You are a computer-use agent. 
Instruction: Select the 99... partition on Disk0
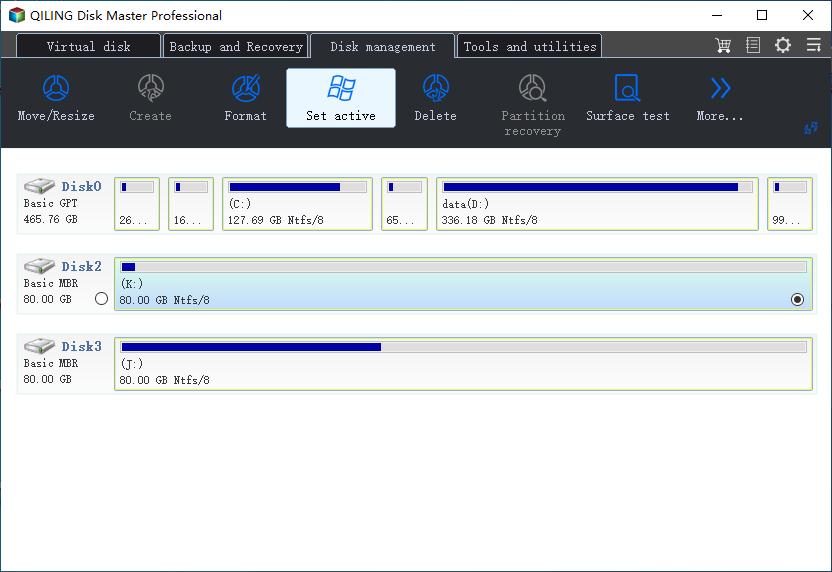pyautogui.click(x=790, y=204)
